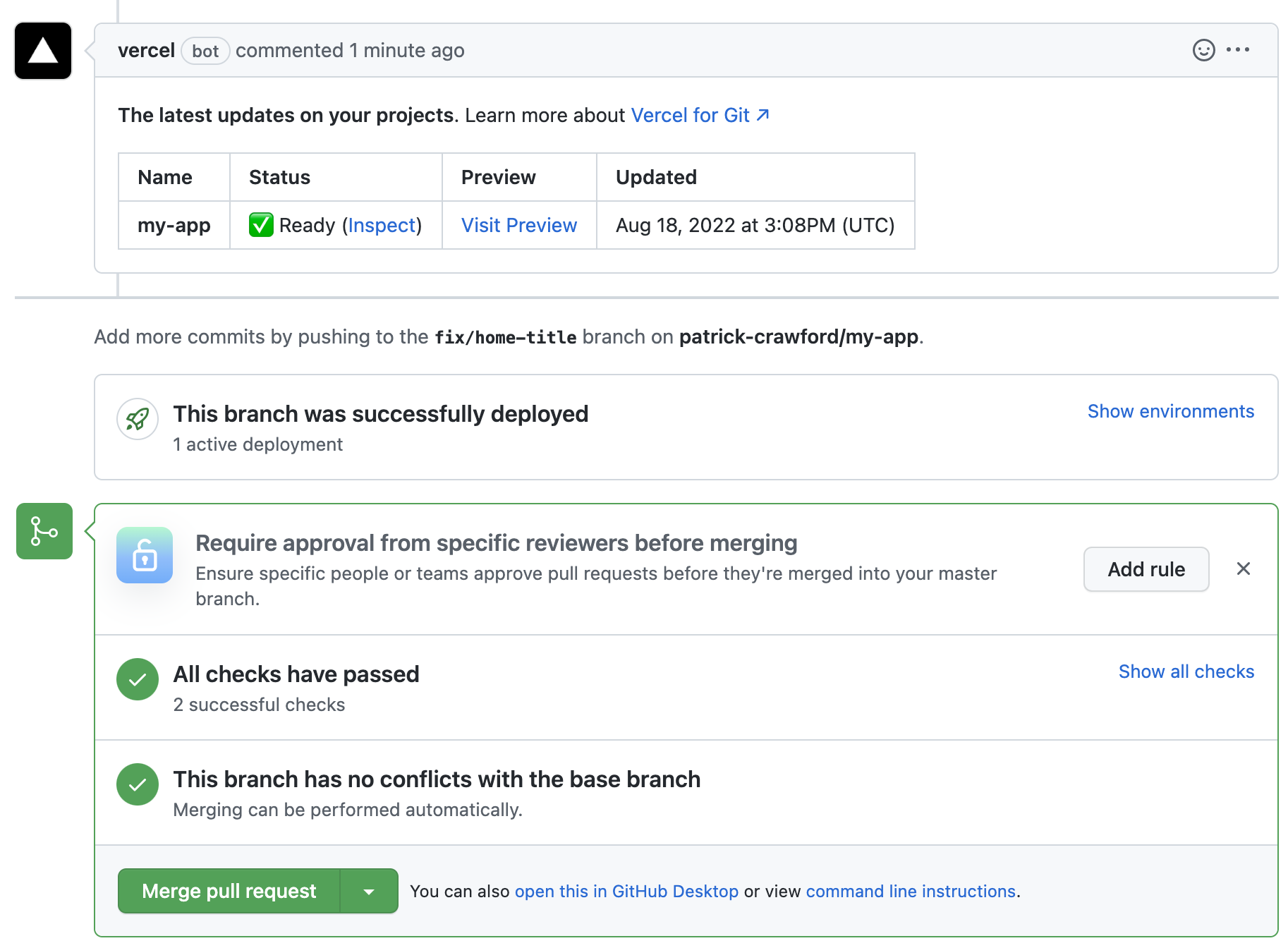Dismiss the reviewer approval suggestion with X

click(x=1244, y=569)
